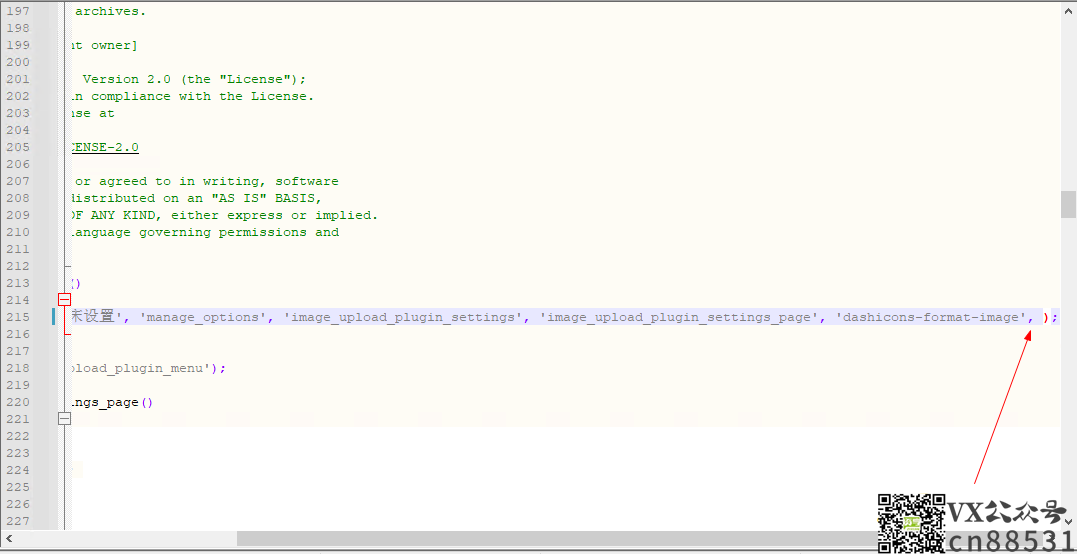Open the underlined CENSE-2.0 link
1077x554 pixels.
click(104, 147)
